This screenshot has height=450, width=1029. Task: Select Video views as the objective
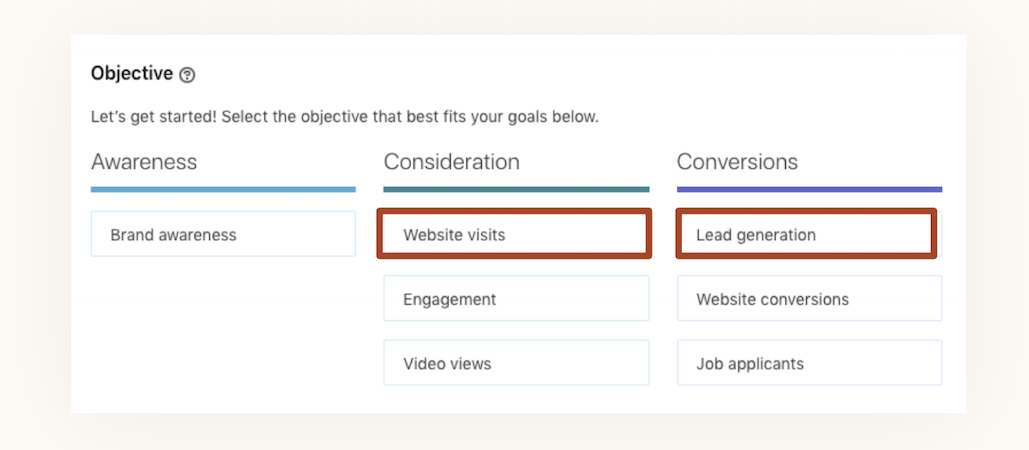pyautogui.click(x=515, y=363)
